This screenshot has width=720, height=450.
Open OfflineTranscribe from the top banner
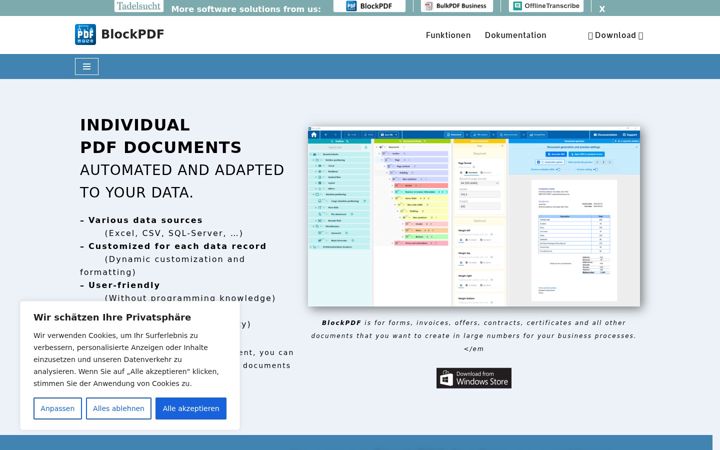click(x=546, y=6)
